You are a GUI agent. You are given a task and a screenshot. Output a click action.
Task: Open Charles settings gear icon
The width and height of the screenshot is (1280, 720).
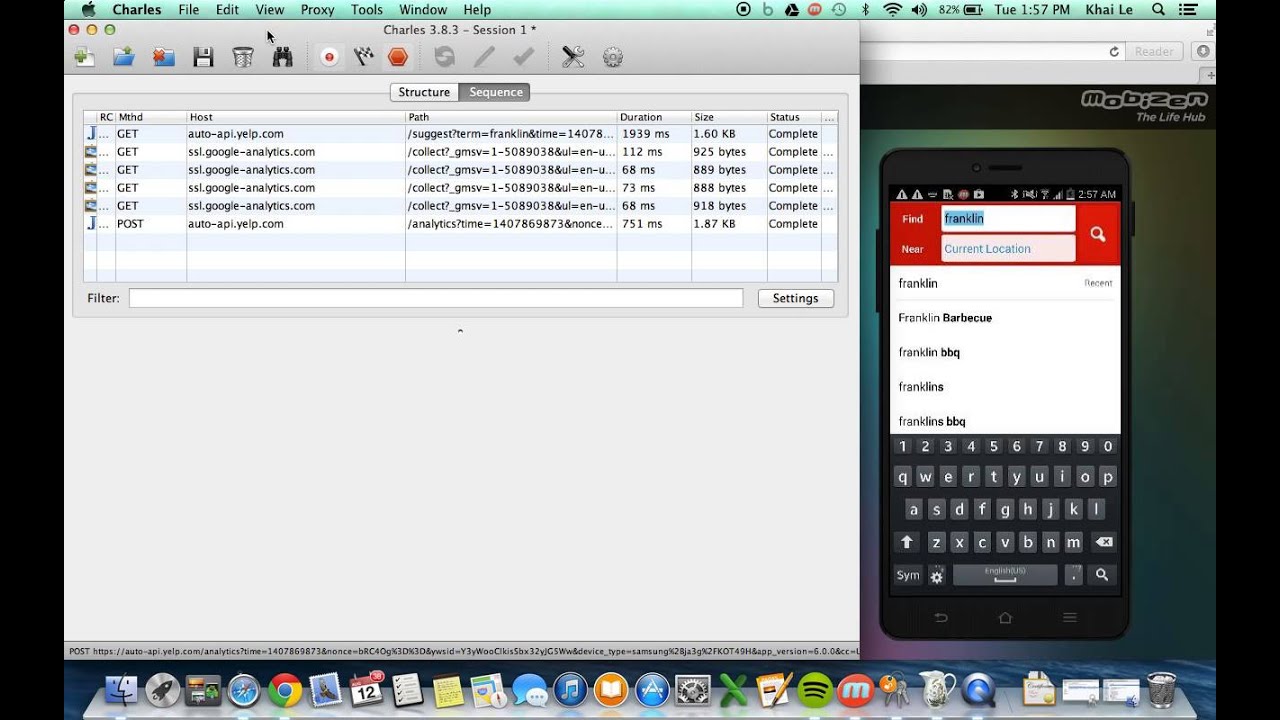613,57
